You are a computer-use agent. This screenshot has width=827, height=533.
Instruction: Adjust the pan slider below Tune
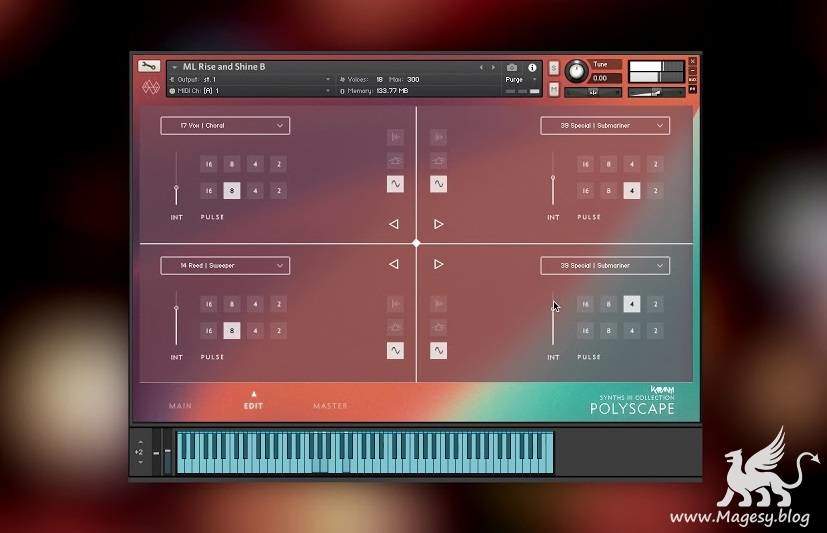[x=593, y=92]
